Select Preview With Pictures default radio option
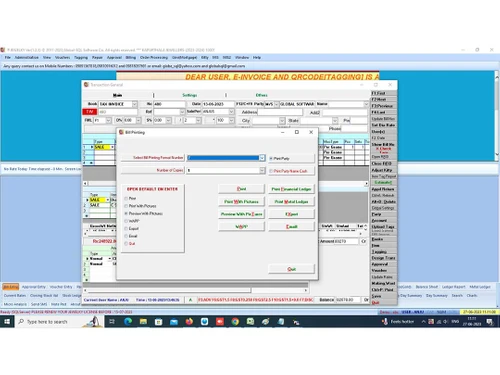This screenshot has height=375, width=500. pyautogui.click(x=126, y=213)
